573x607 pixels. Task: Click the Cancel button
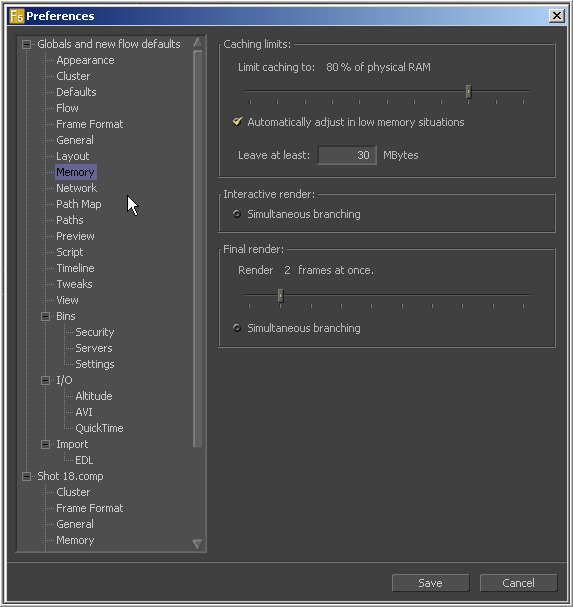point(518,583)
